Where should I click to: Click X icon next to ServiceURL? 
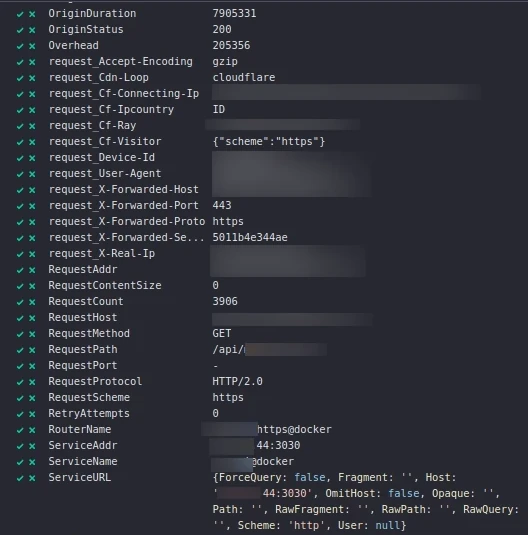[x=32, y=478]
